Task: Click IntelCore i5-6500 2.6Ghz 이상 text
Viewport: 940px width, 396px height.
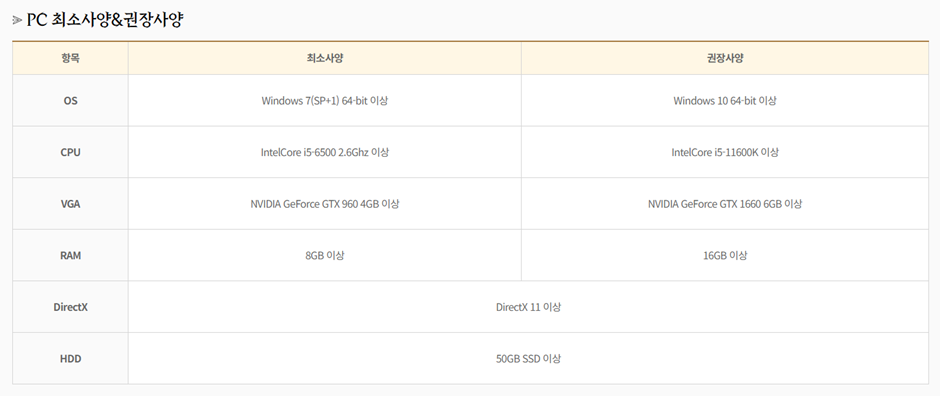Action: point(324,152)
